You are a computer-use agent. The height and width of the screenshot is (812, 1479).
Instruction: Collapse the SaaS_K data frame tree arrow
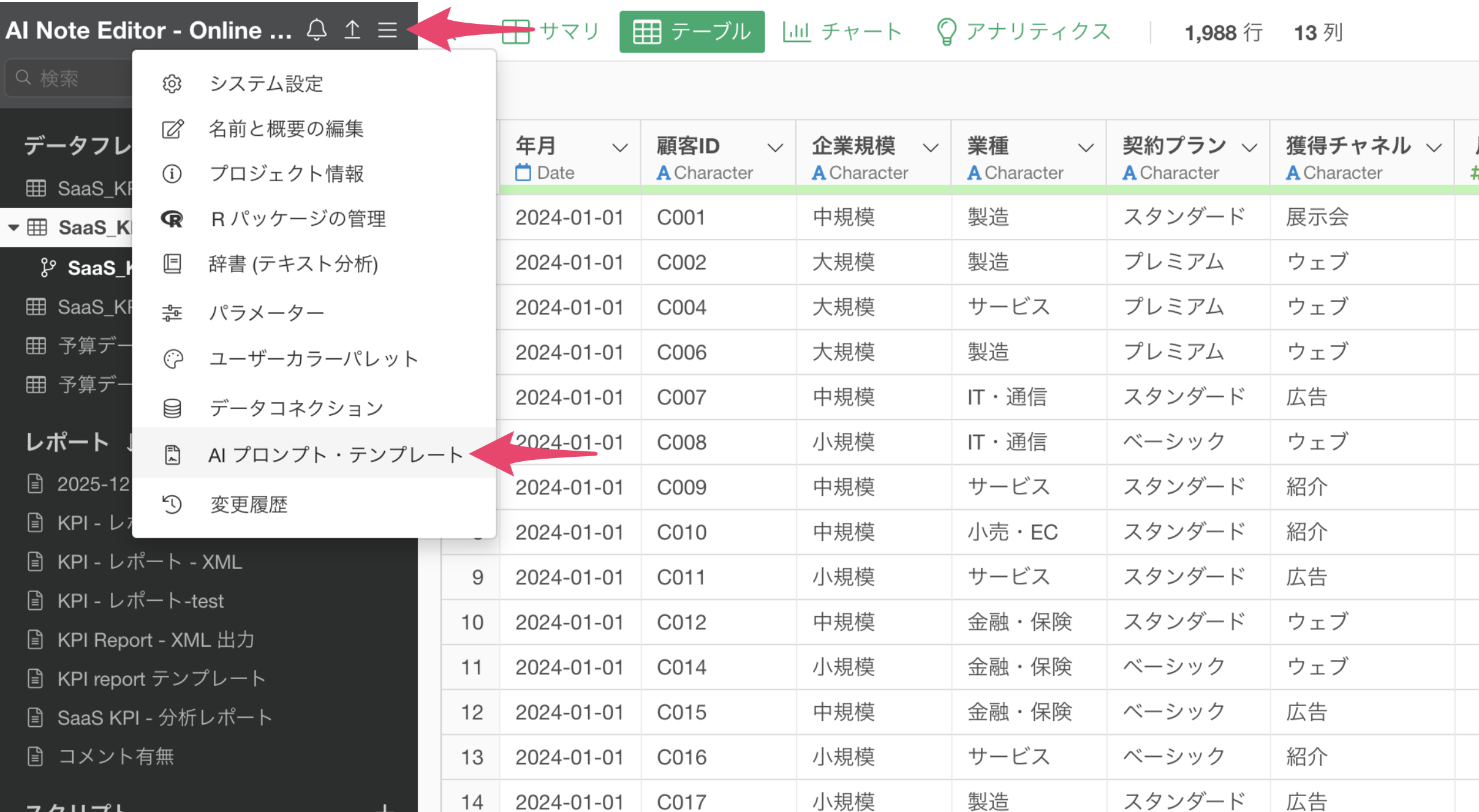point(13,228)
